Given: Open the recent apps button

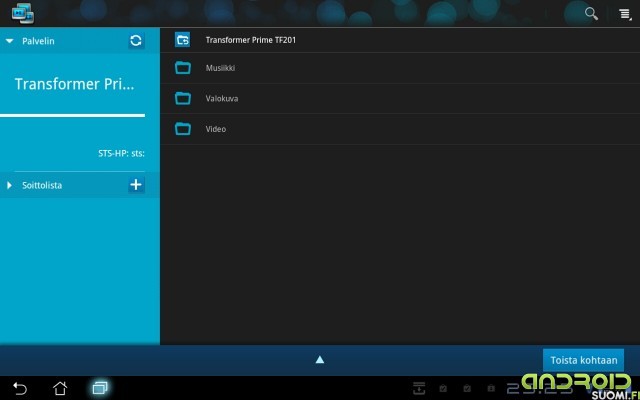Looking at the screenshot, I should click(100, 388).
